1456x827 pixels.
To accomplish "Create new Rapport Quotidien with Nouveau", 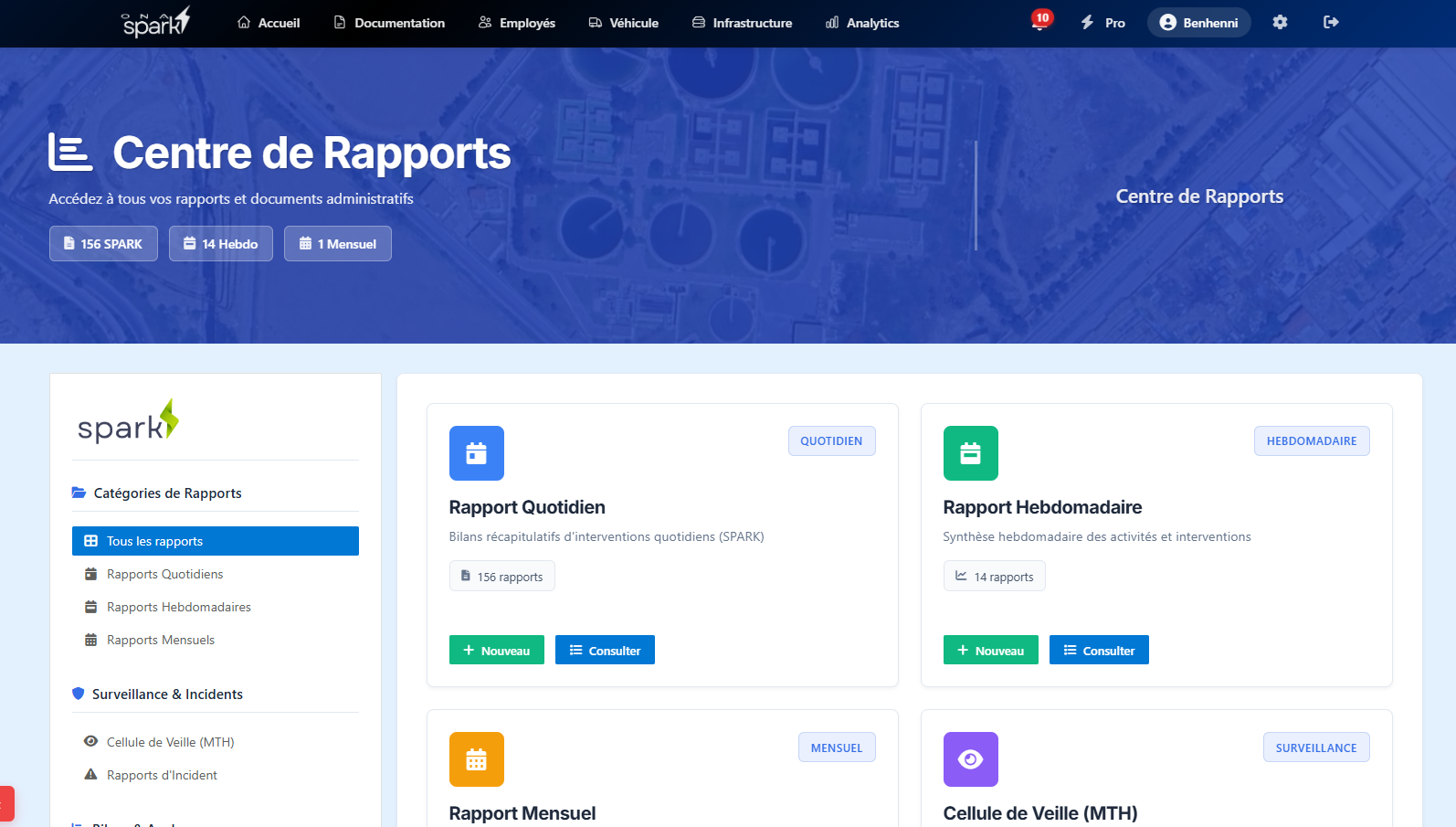I will (496, 651).
